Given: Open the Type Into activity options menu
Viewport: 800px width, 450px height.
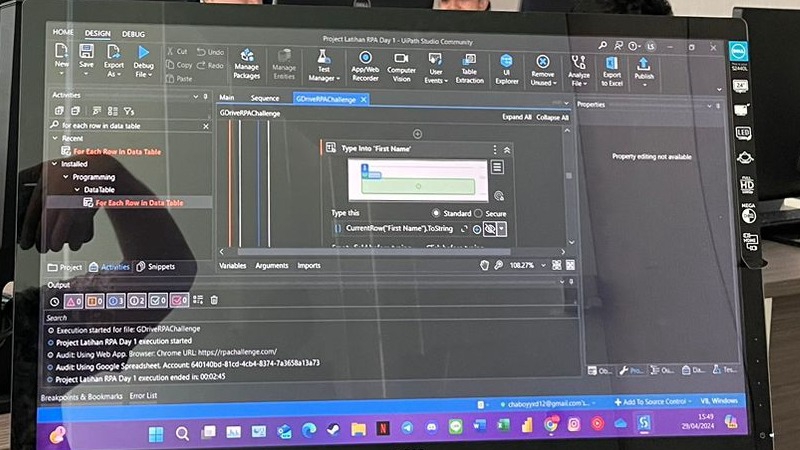Looking at the screenshot, I should pyautogui.click(x=494, y=149).
